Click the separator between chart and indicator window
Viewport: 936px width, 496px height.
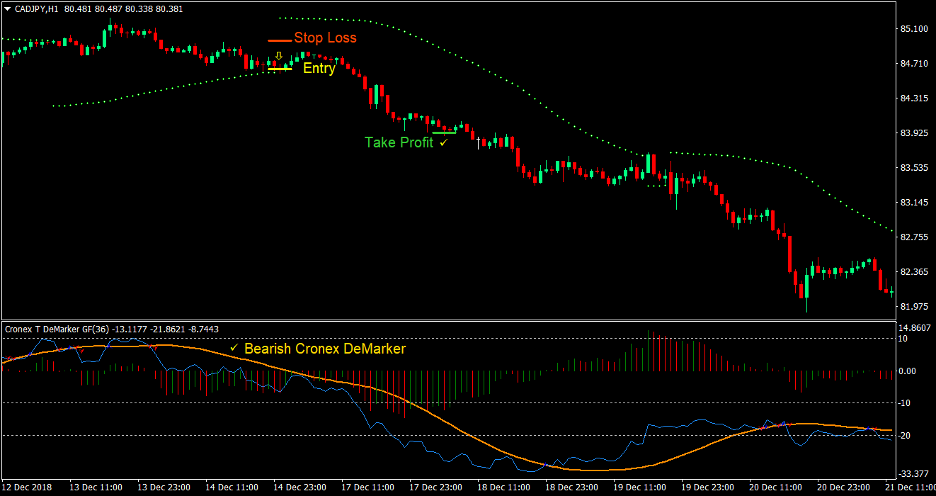(x=448, y=321)
